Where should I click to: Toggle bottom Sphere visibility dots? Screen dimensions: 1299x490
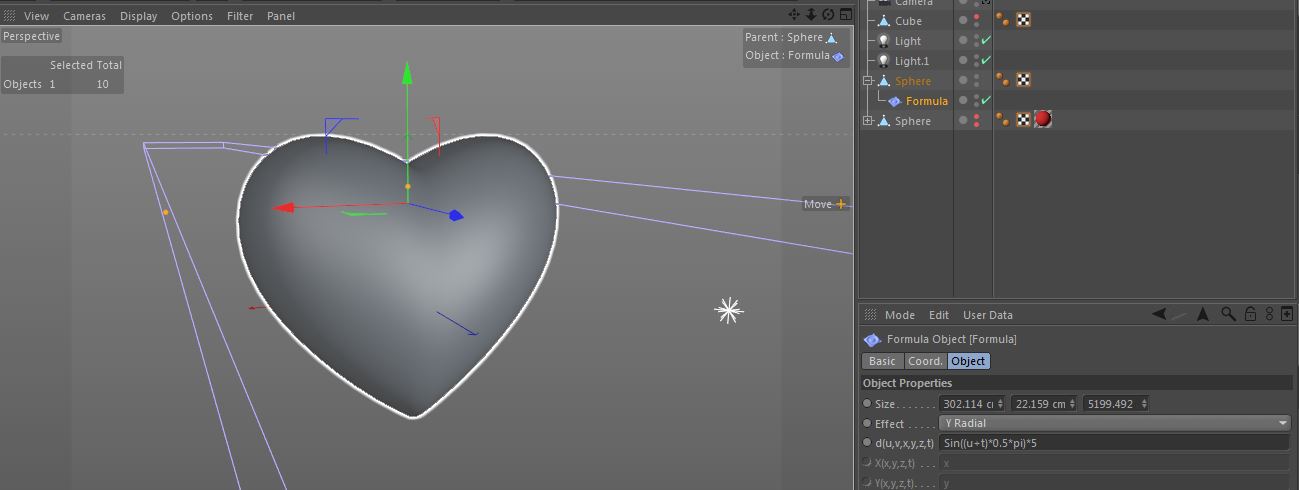(x=976, y=121)
